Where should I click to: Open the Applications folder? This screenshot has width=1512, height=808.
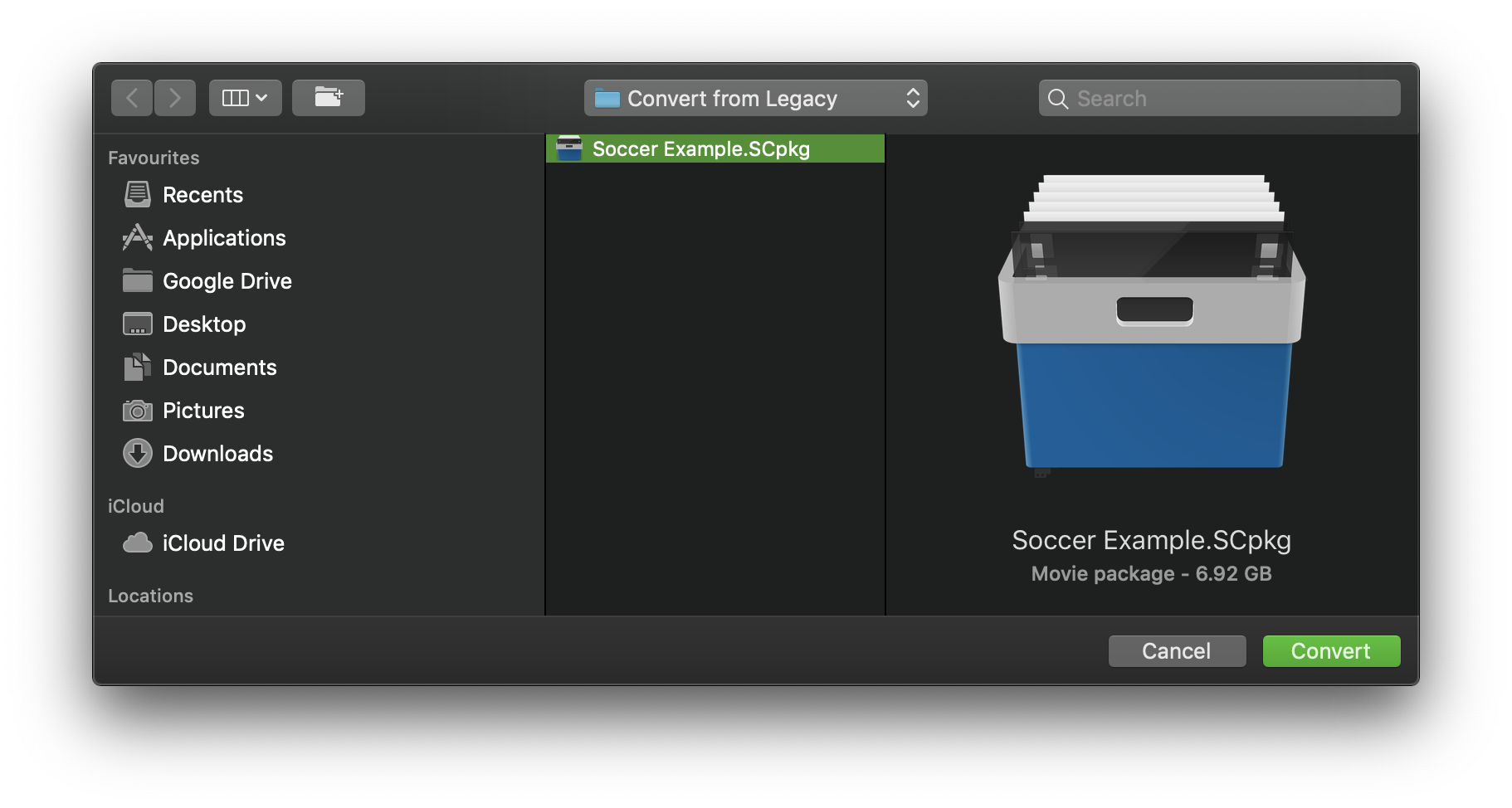224,237
